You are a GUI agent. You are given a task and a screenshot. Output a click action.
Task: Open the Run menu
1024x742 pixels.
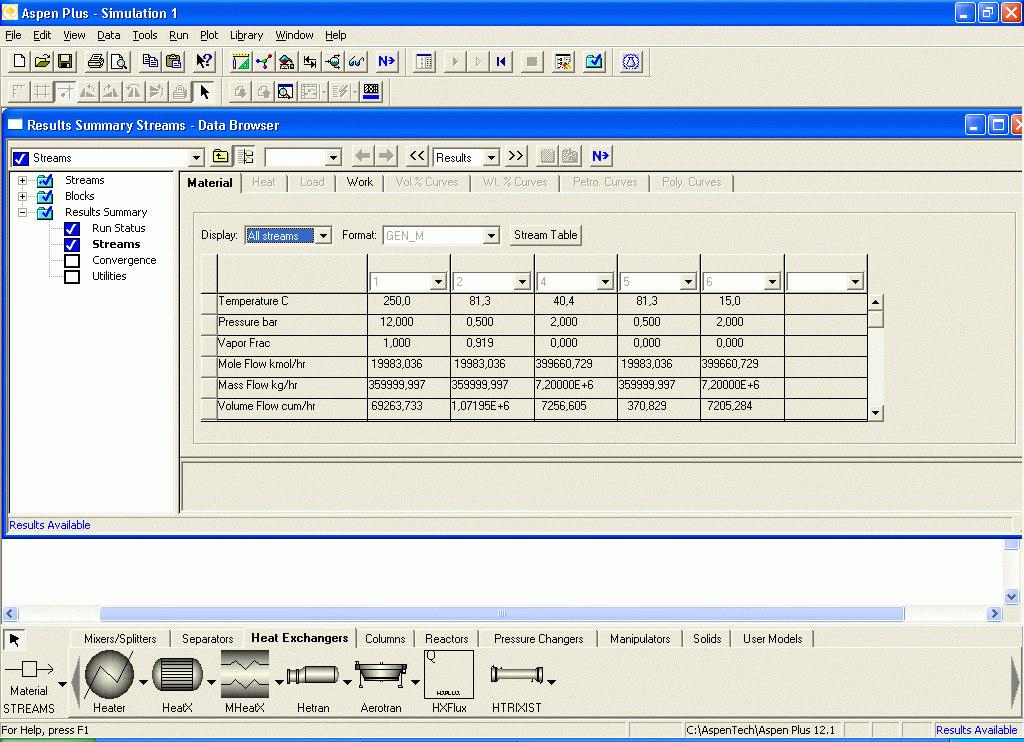point(178,35)
